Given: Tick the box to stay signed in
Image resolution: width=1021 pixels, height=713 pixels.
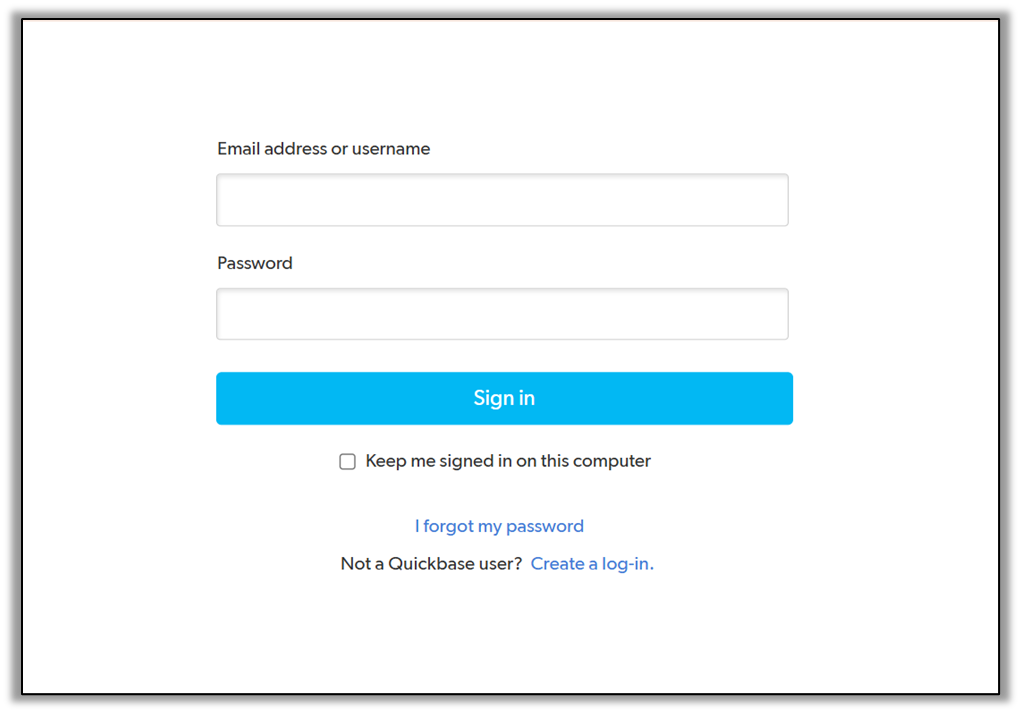Looking at the screenshot, I should coord(348,462).
